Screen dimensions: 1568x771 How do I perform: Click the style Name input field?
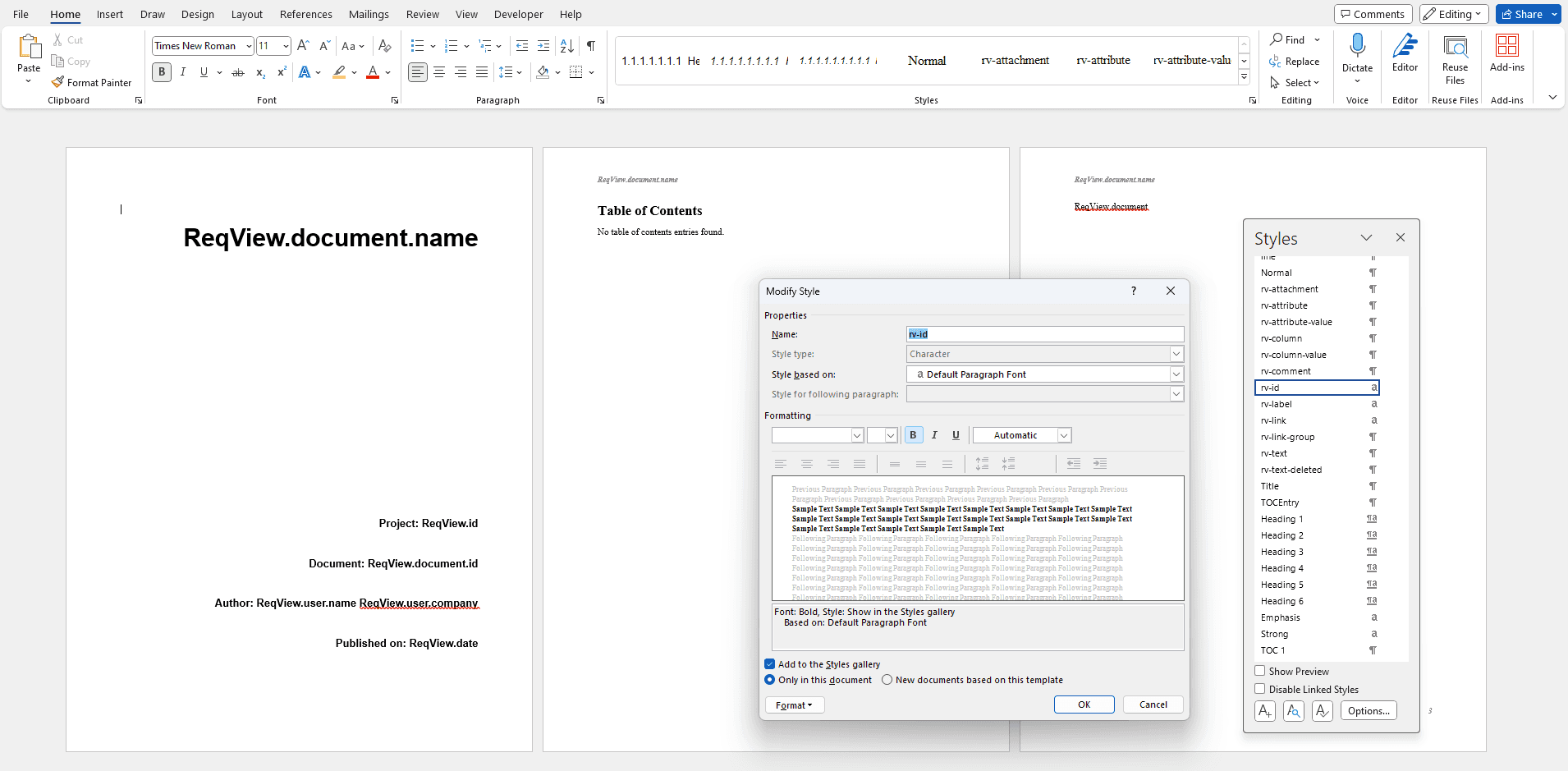pos(1045,334)
